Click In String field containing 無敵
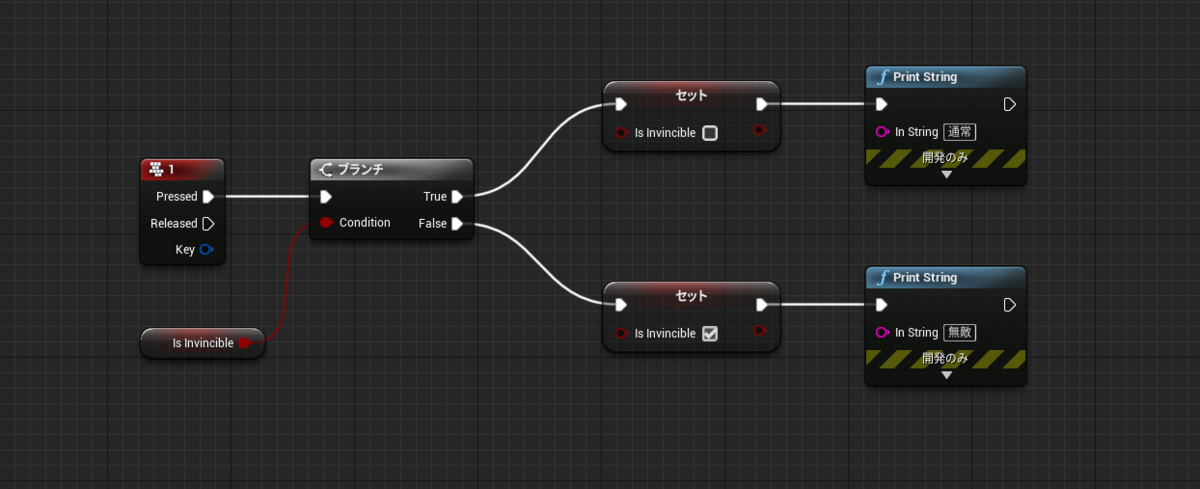 pyautogui.click(x=959, y=332)
